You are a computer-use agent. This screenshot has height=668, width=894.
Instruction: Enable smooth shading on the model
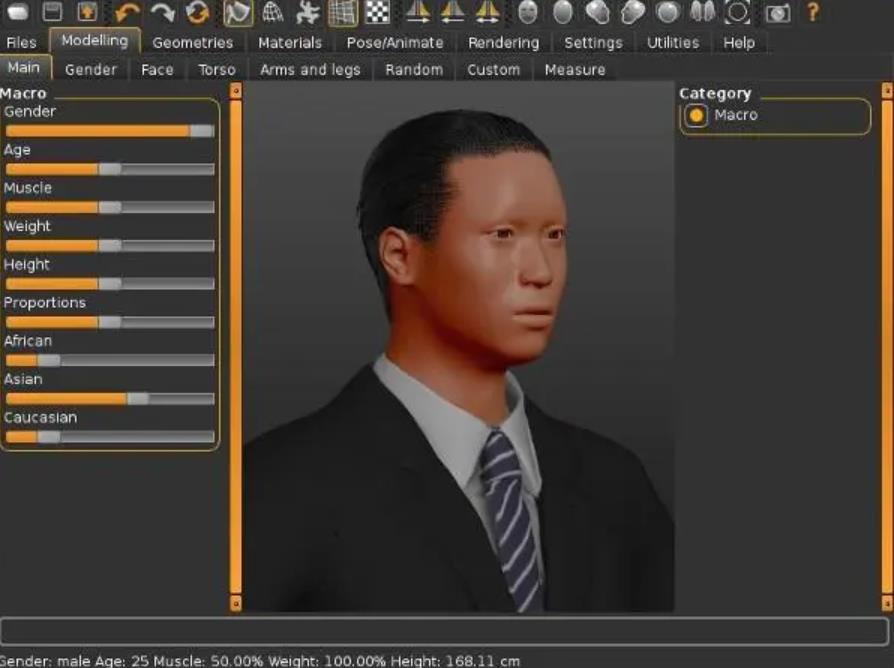pyautogui.click(x=563, y=11)
